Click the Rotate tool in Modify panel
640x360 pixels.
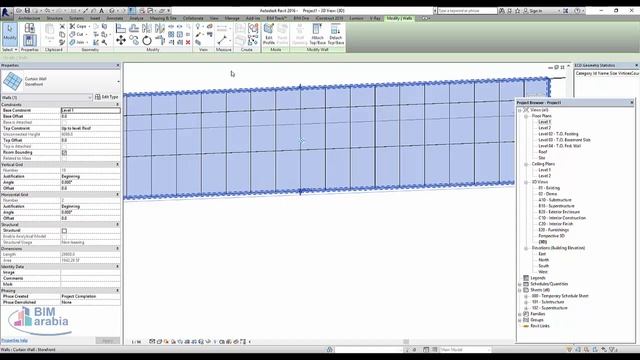tap(147, 40)
